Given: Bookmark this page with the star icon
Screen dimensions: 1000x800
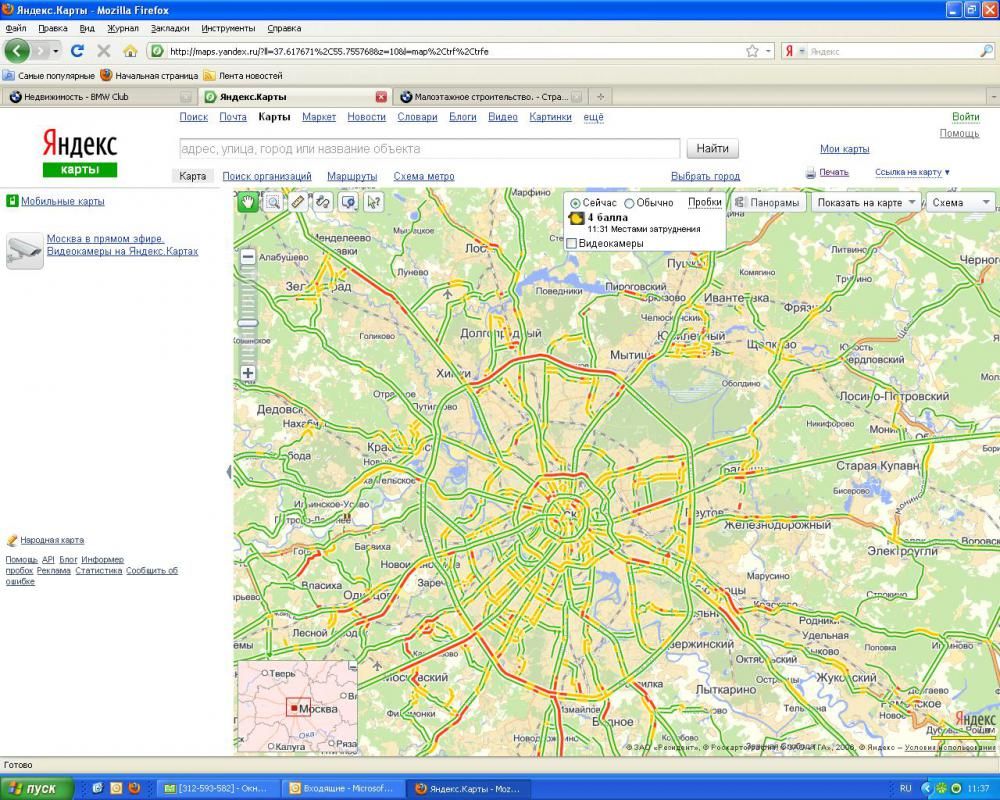Looking at the screenshot, I should coord(753,51).
